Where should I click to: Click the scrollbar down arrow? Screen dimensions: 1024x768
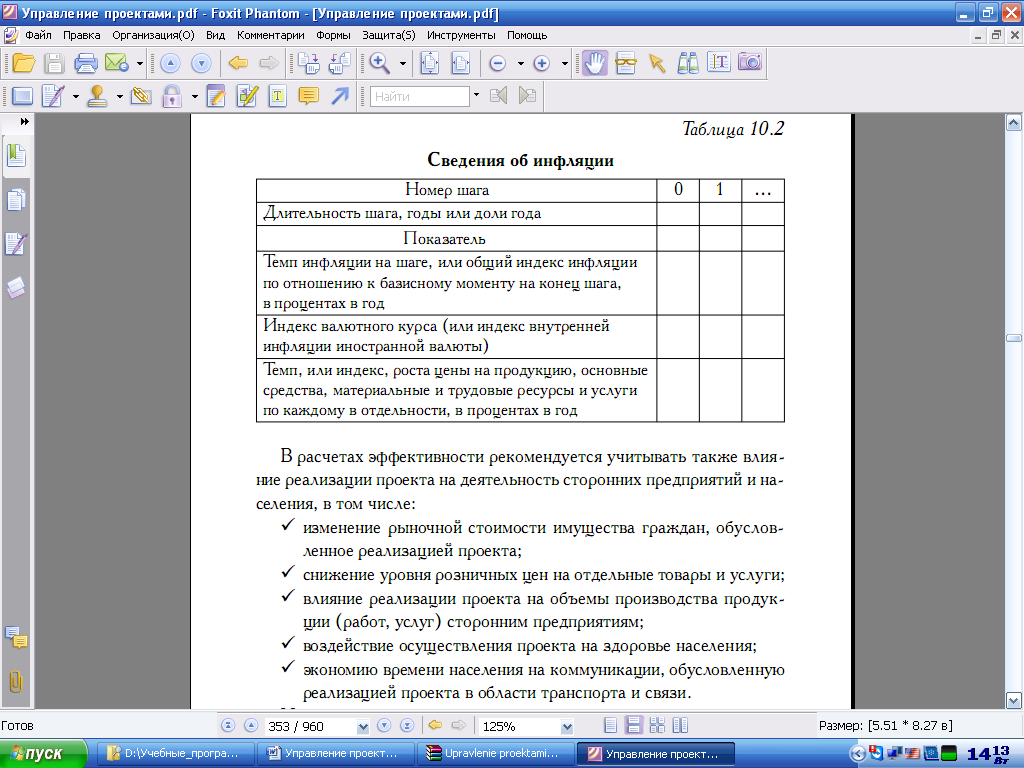(1014, 701)
